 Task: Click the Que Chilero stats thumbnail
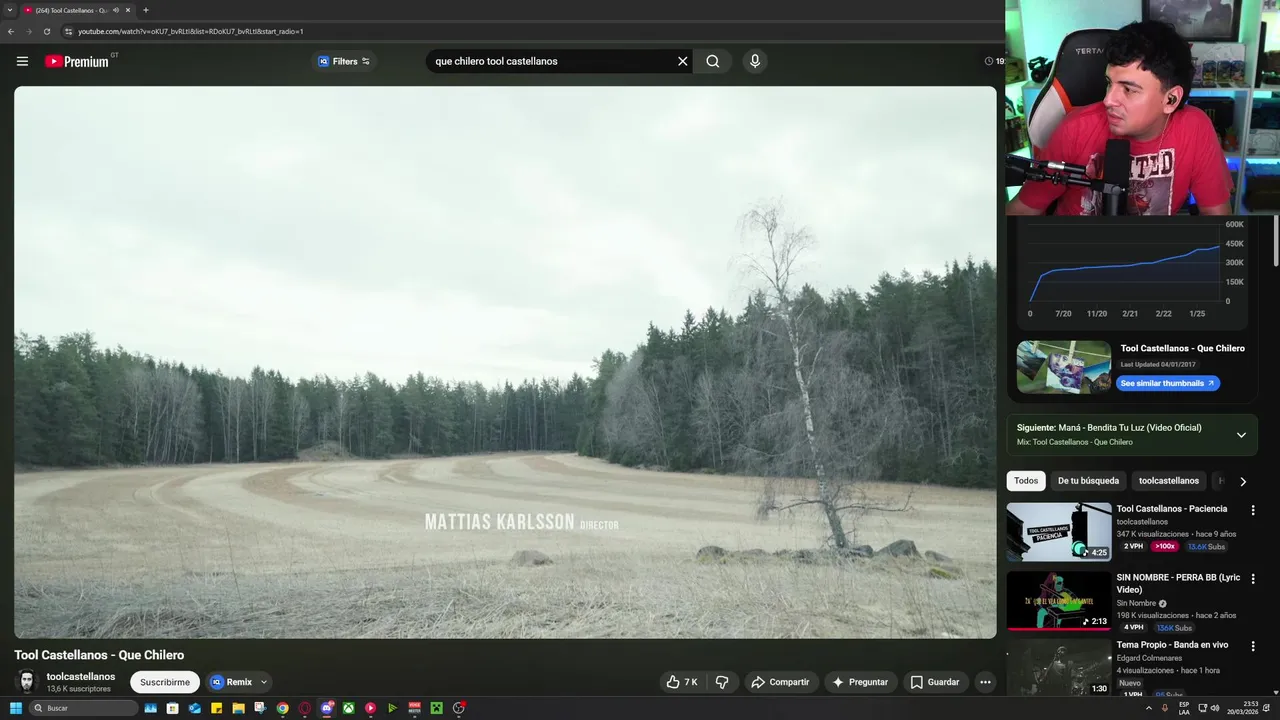click(1064, 367)
